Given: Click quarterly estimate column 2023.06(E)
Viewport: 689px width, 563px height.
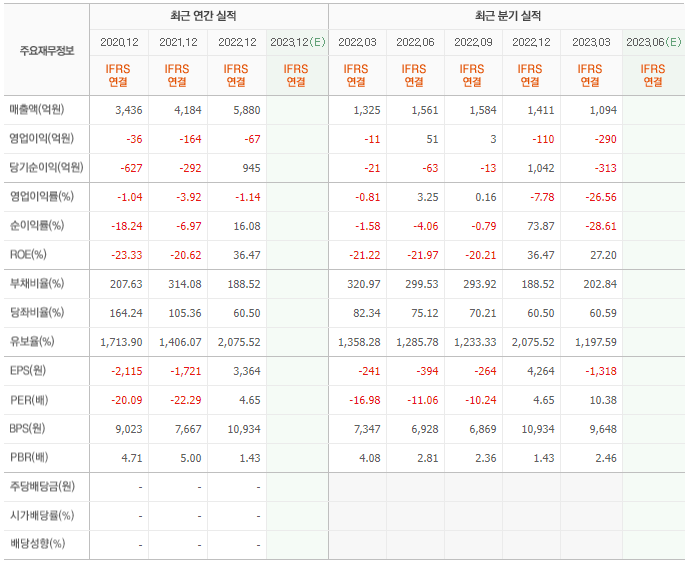Looking at the screenshot, I should click(x=653, y=42).
